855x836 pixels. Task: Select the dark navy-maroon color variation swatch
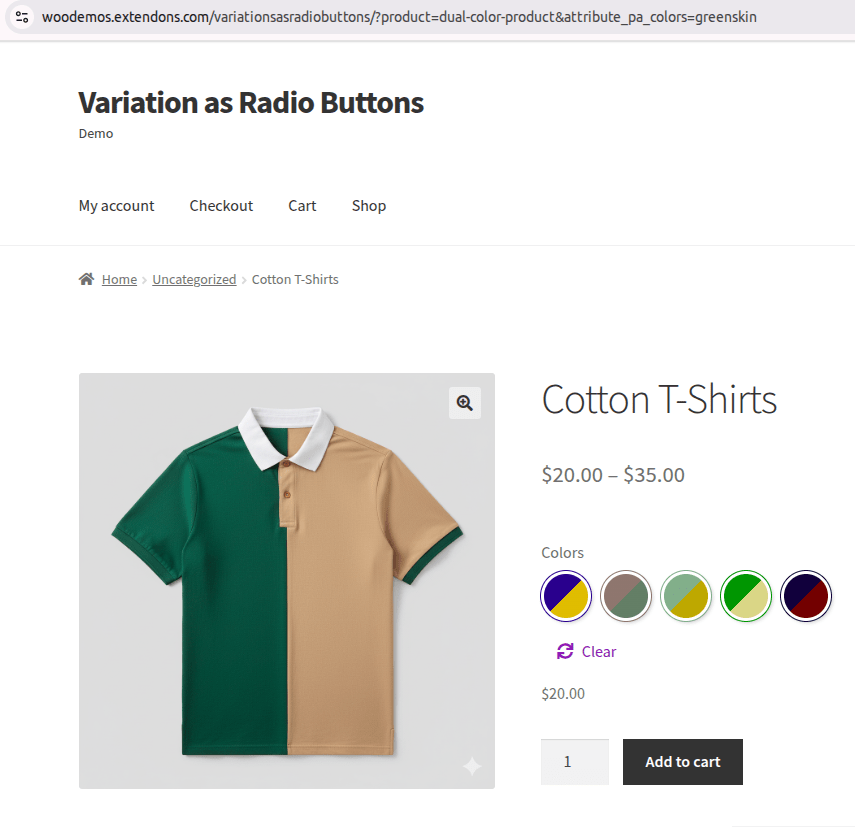pyautogui.click(x=806, y=595)
